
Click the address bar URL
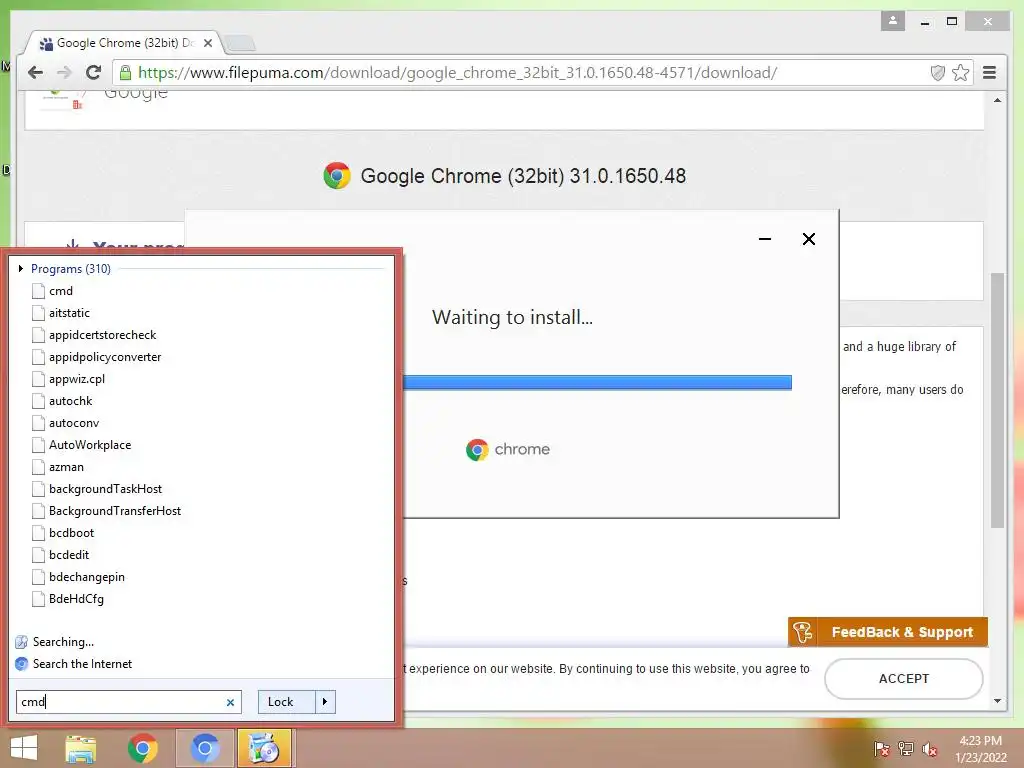457,72
